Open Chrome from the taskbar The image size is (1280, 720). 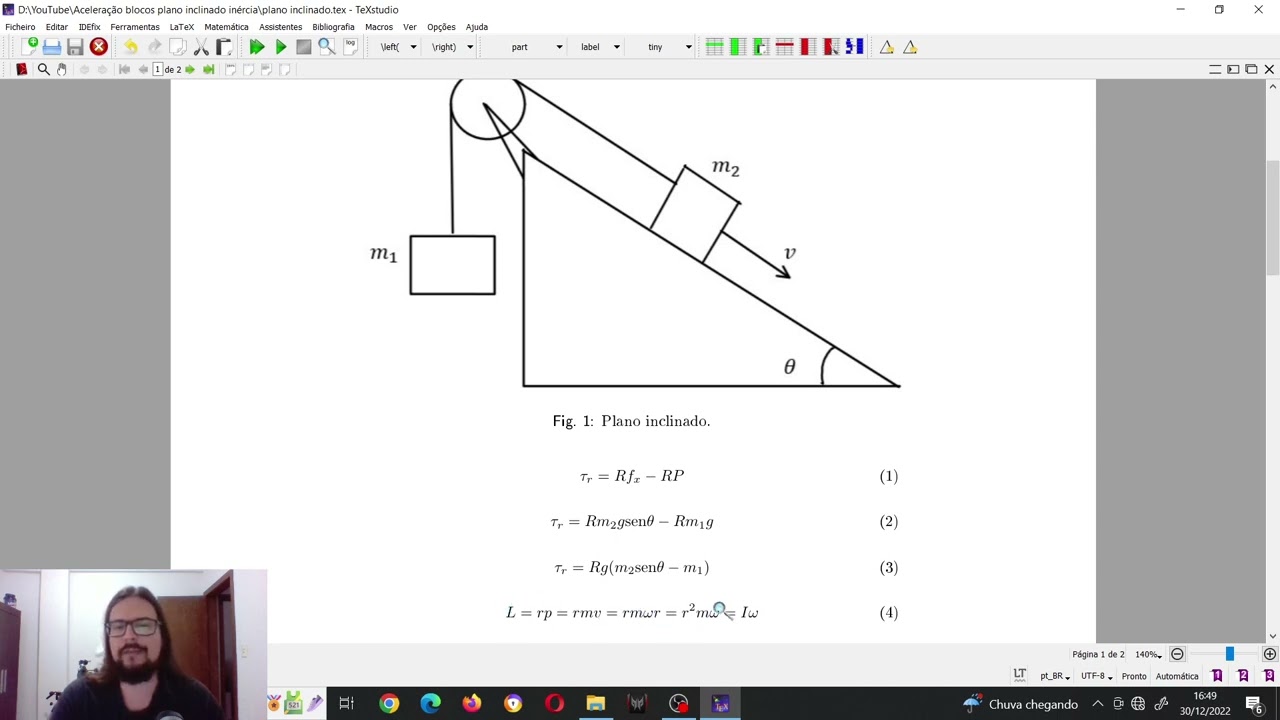click(x=389, y=704)
